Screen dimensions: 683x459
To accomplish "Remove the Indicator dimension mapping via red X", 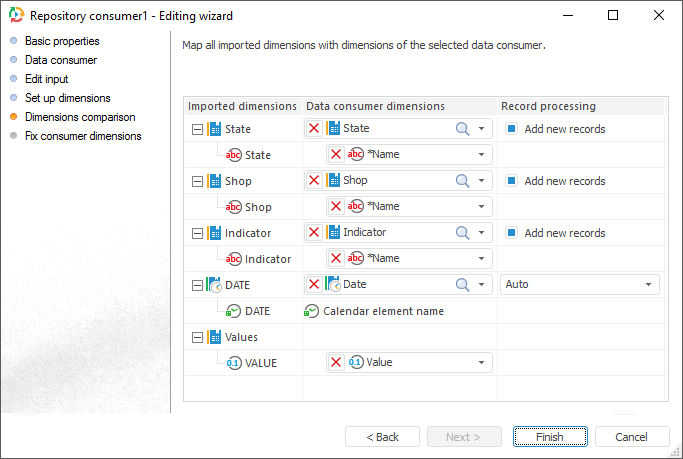I will click(x=314, y=233).
